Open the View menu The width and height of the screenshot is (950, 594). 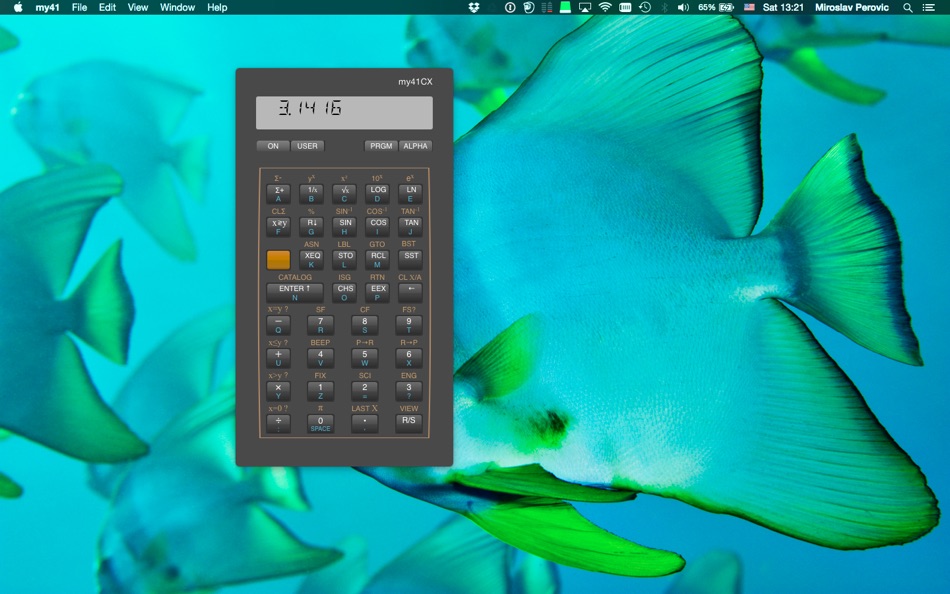click(138, 7)
